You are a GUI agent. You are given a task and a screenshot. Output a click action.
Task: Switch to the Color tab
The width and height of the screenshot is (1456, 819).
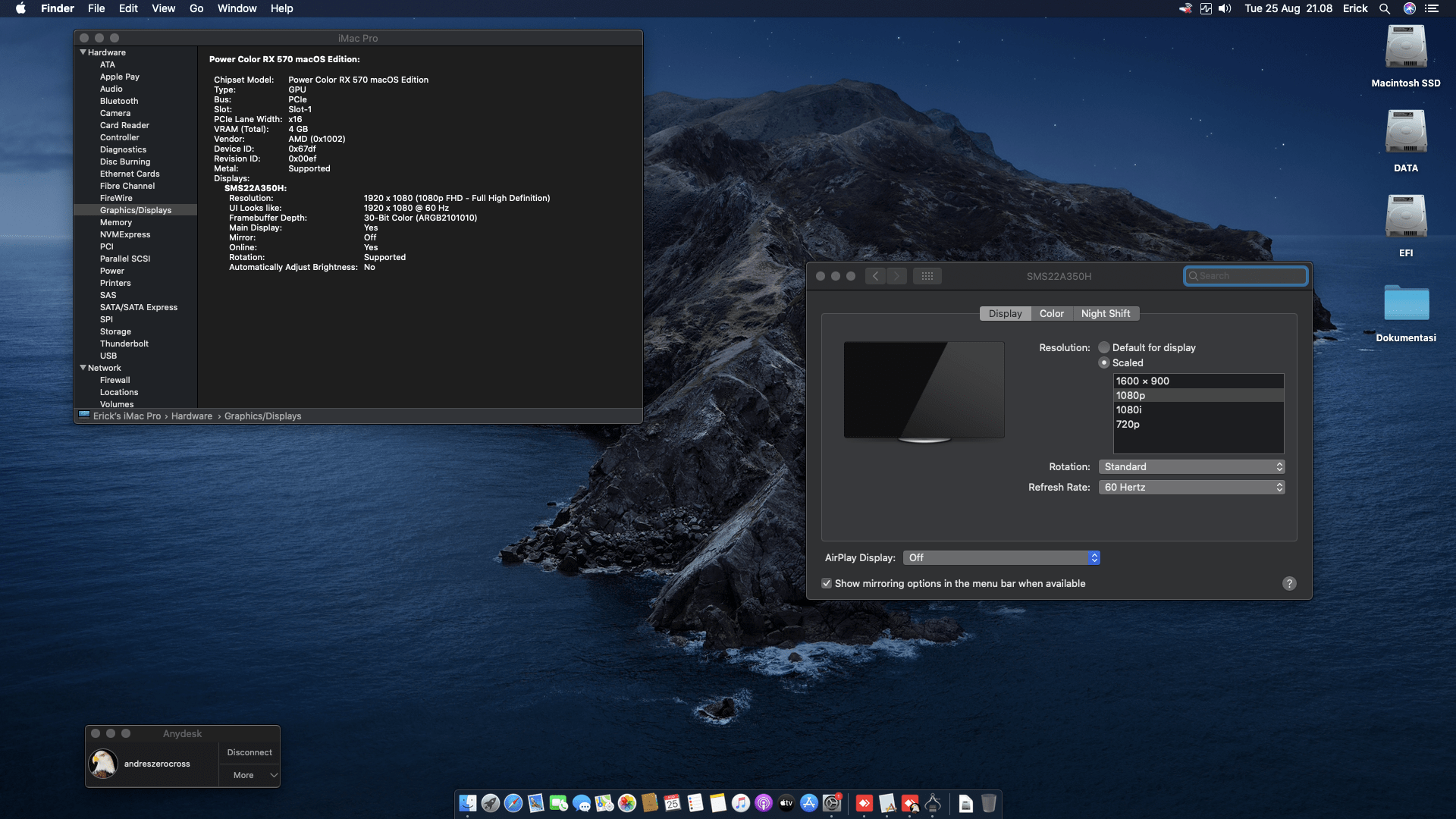click(1051, 313)
